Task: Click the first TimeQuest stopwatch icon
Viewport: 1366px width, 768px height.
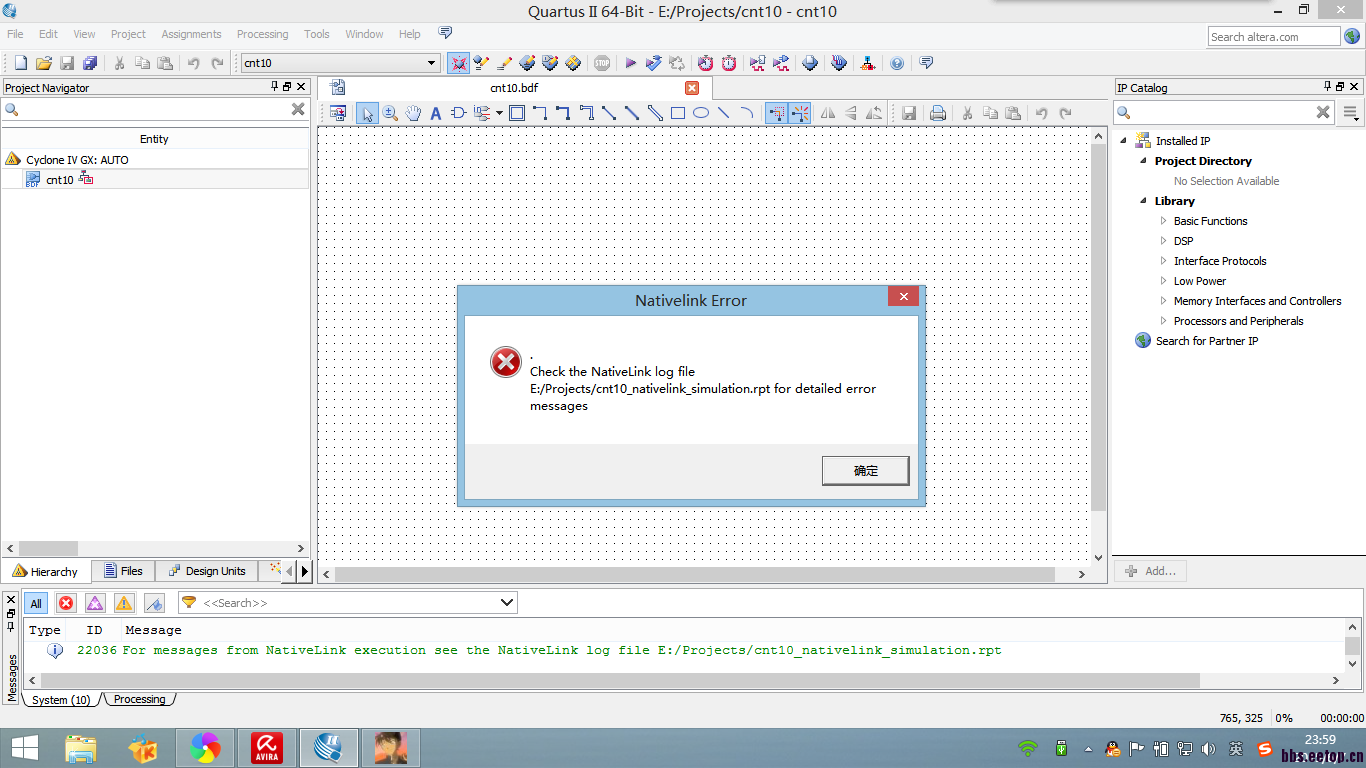Action: click(706, 63)
